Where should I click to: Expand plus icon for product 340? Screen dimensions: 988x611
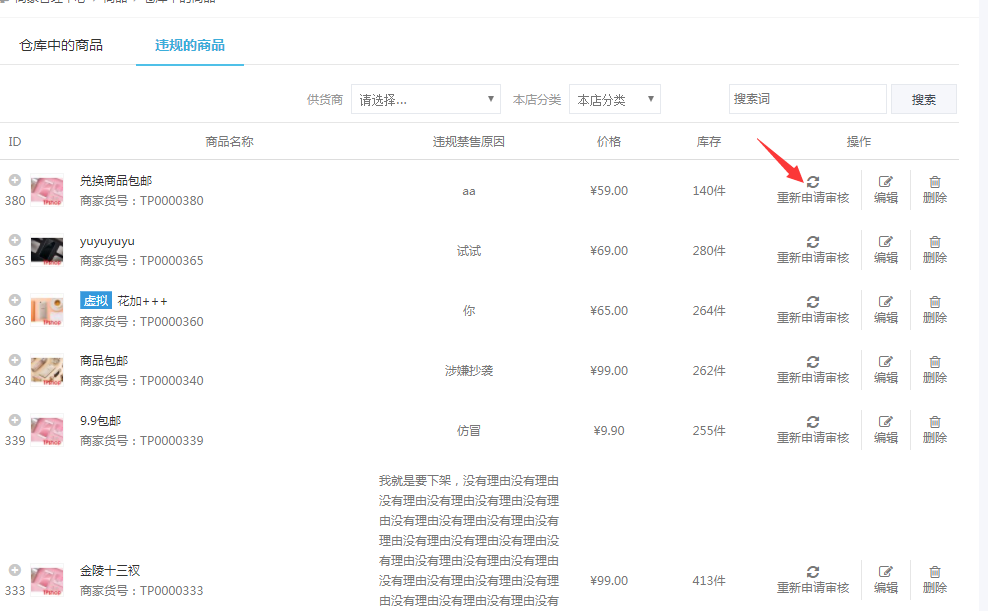[x=15, y=360]
